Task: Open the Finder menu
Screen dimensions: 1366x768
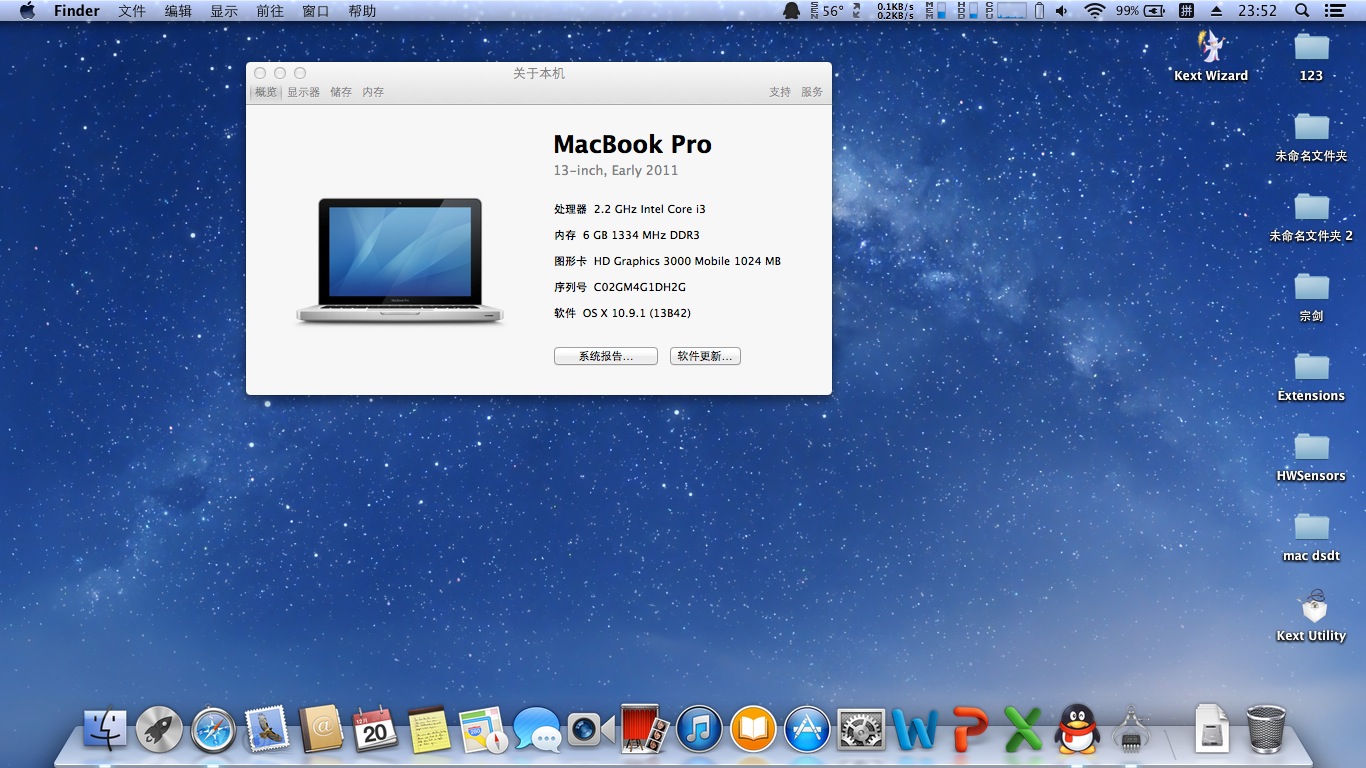Action: 77,11
